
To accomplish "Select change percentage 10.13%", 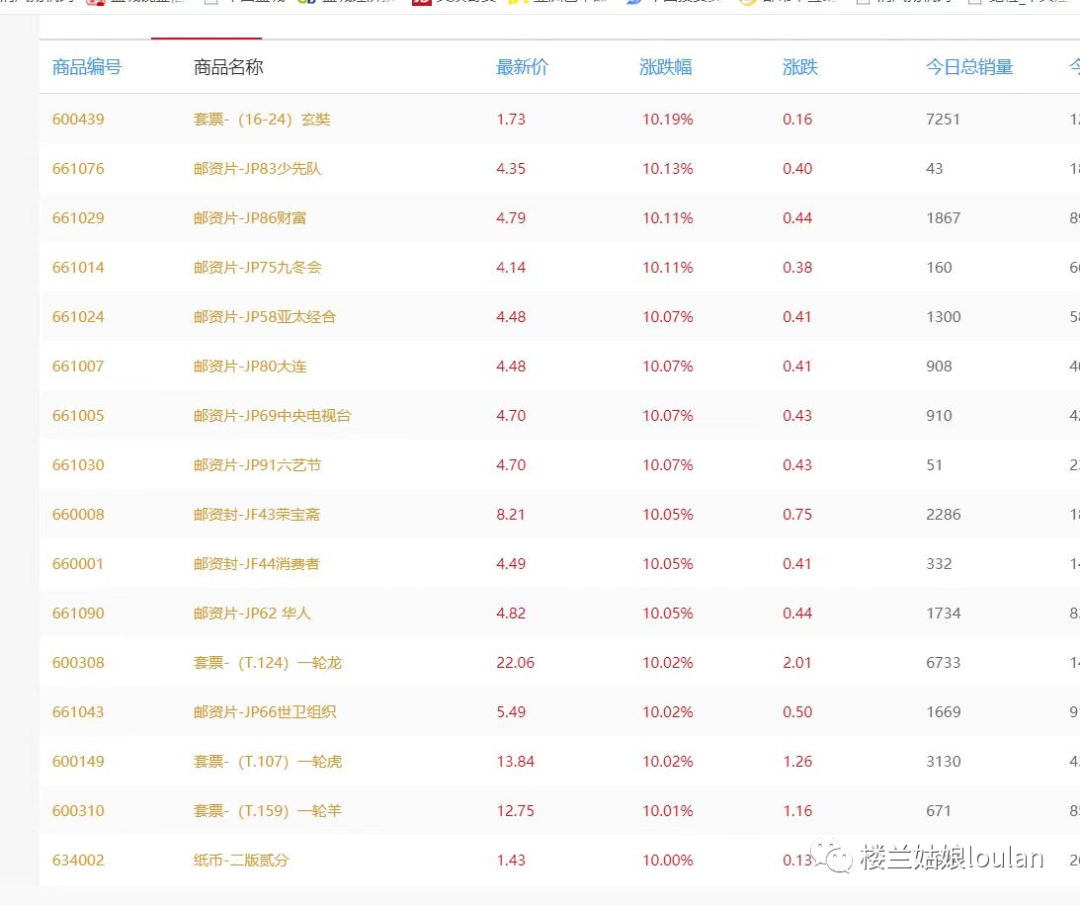I will 668,169.
